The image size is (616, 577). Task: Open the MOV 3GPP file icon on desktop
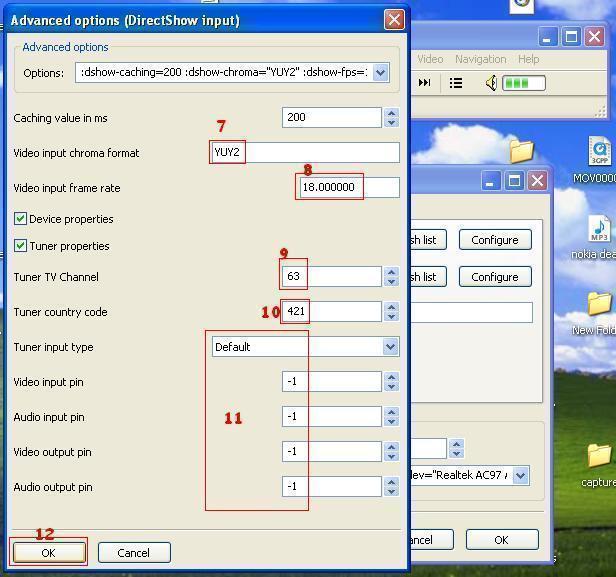coord(598,152)
